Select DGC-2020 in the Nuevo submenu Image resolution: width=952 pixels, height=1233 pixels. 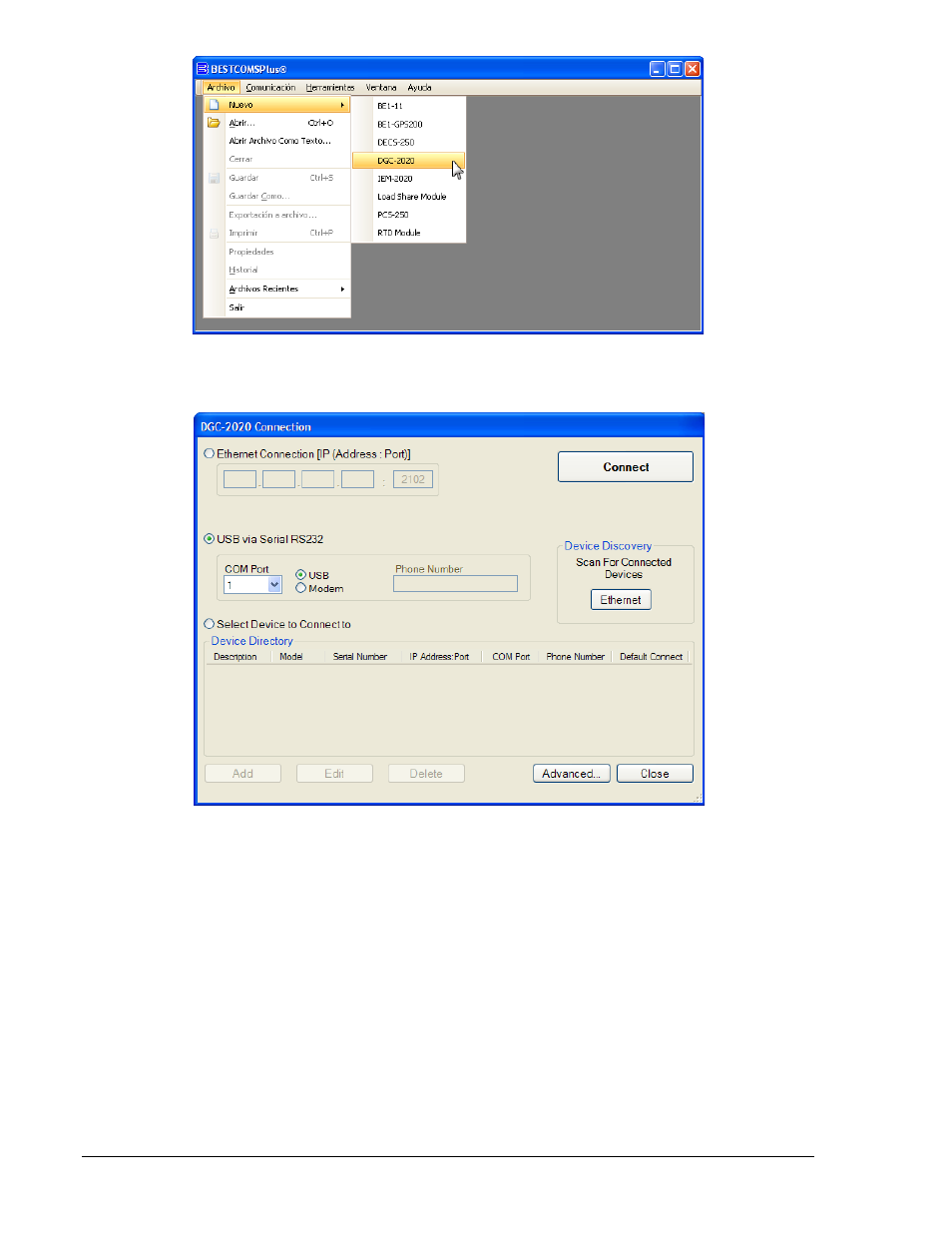tap(409, 161)
